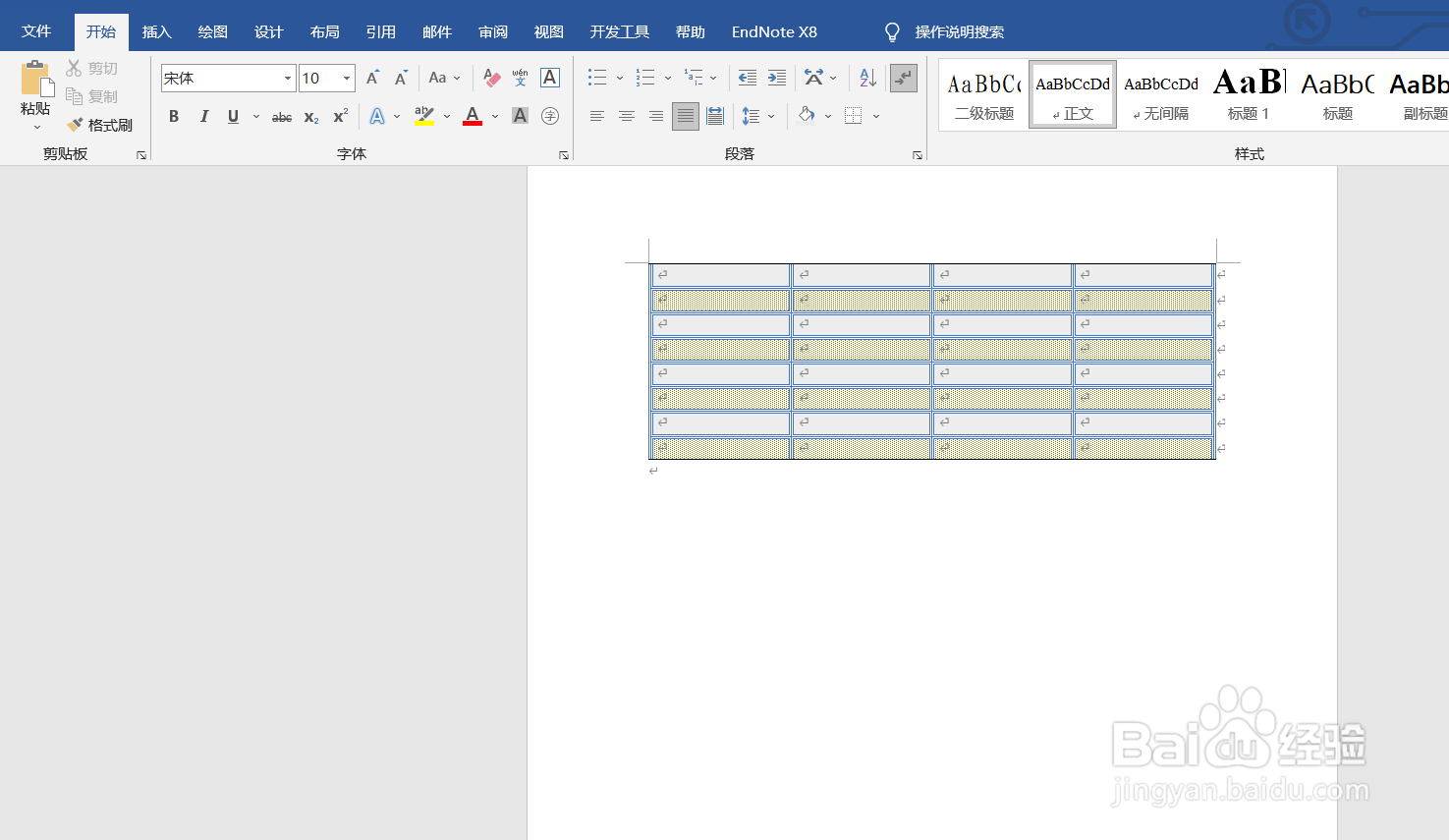Image resolution: width=1449 pixels, height=840 pixels.
Task: Click the Increase Font Size icon
Action: point(370,76)
